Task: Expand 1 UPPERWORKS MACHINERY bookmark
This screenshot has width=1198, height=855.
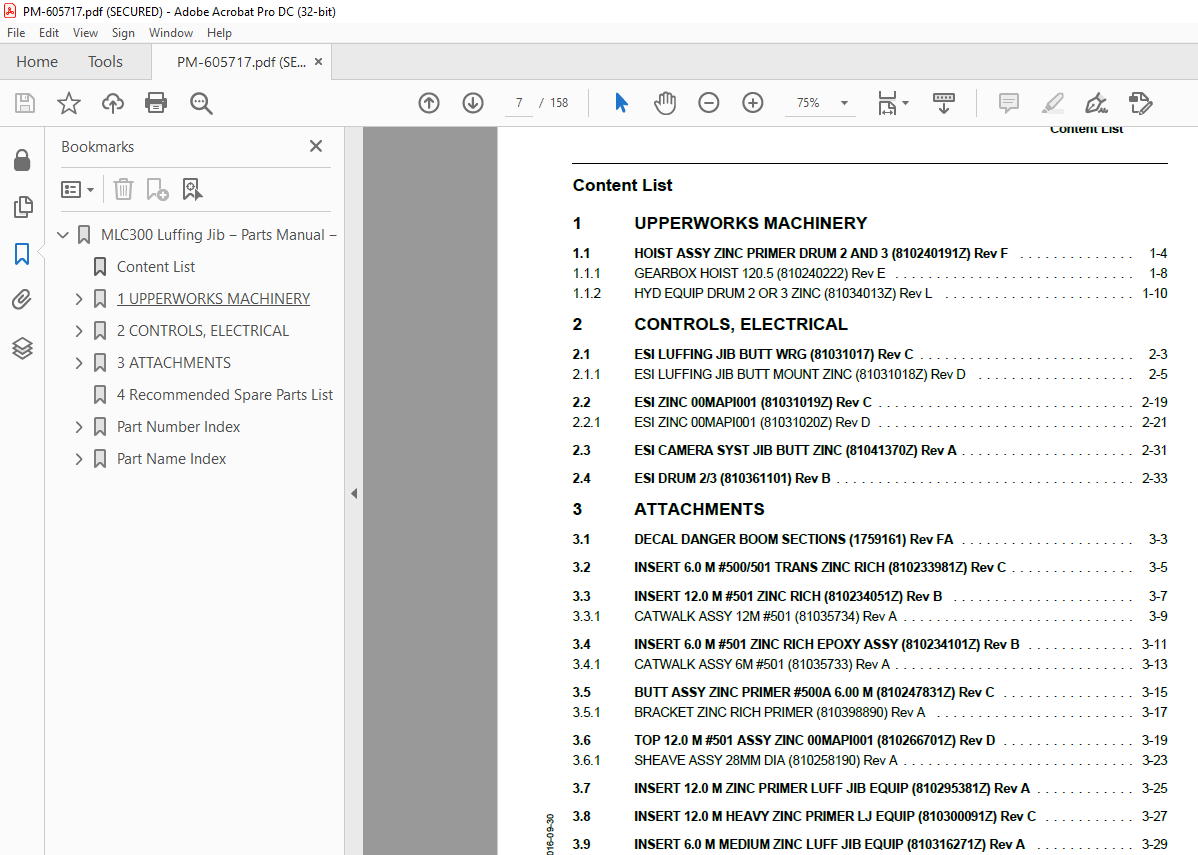Action: (79, 299)
